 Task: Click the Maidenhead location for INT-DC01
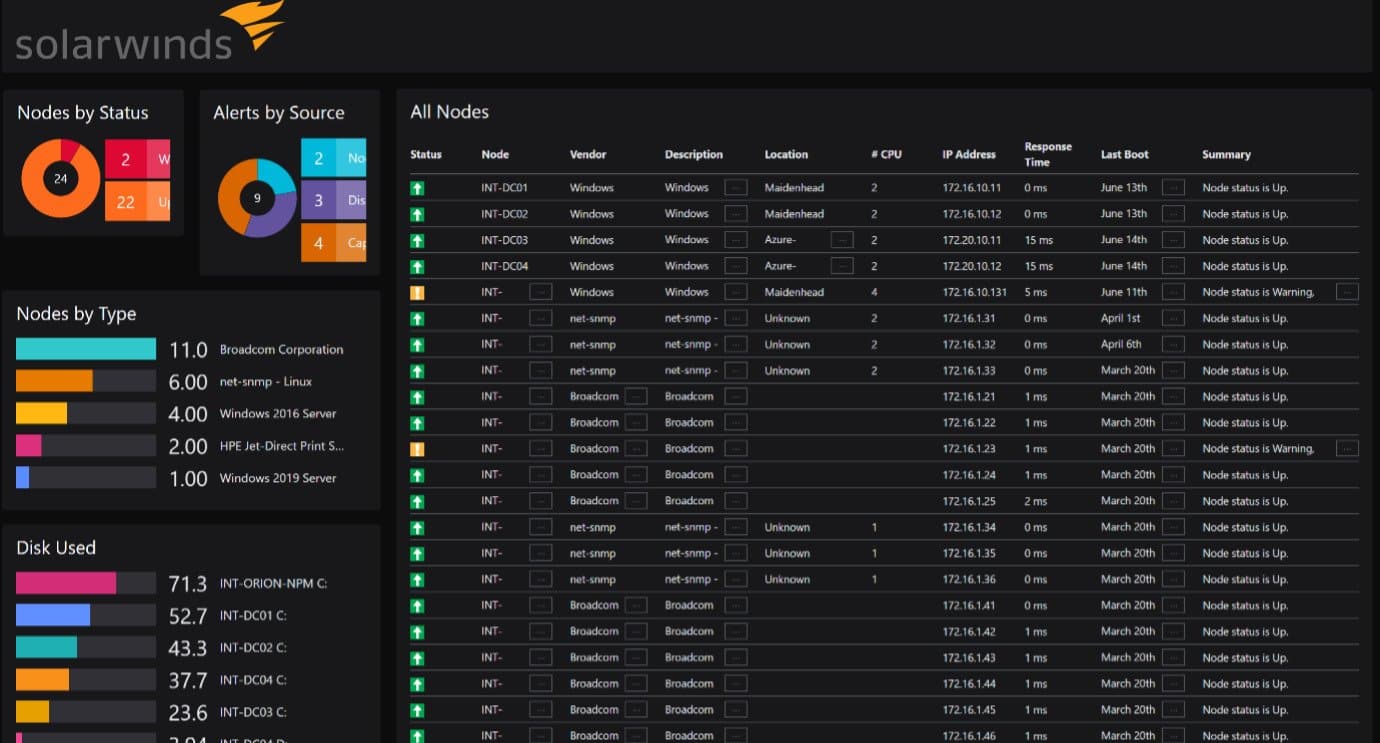tap(794, 188)
